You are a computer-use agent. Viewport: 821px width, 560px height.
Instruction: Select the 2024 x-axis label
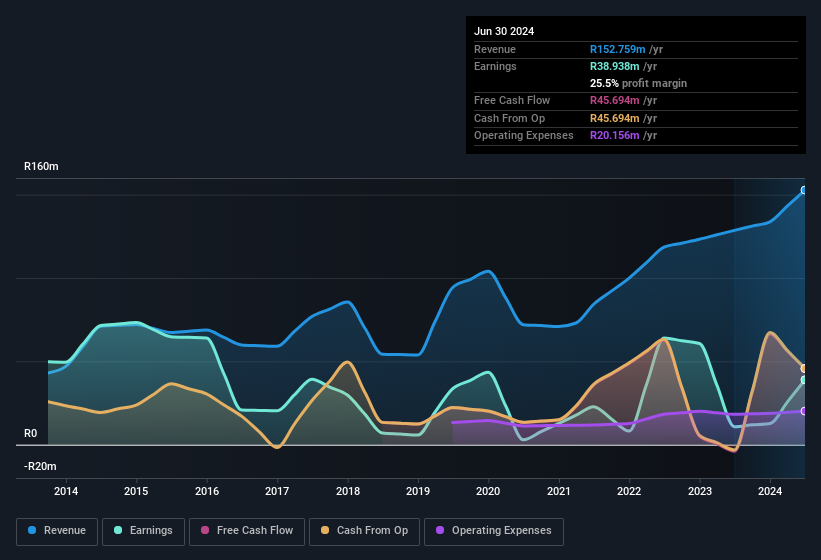pyautogui.click(x=770, y=491)
